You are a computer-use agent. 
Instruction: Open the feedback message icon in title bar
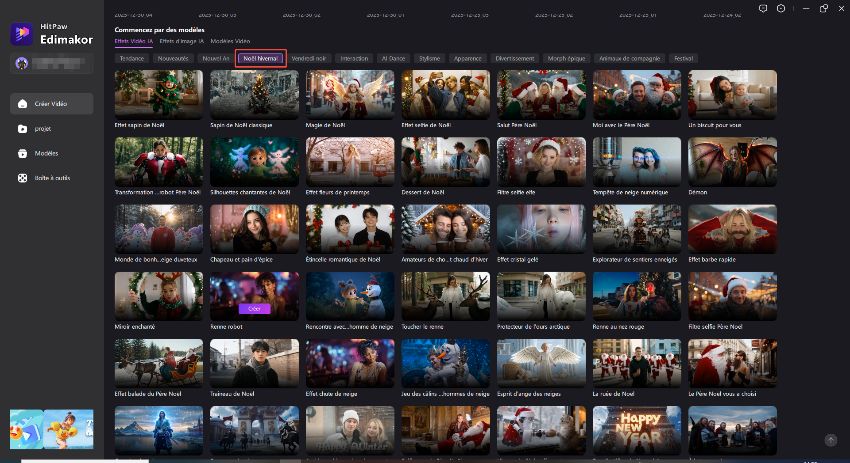click(762, 7)
